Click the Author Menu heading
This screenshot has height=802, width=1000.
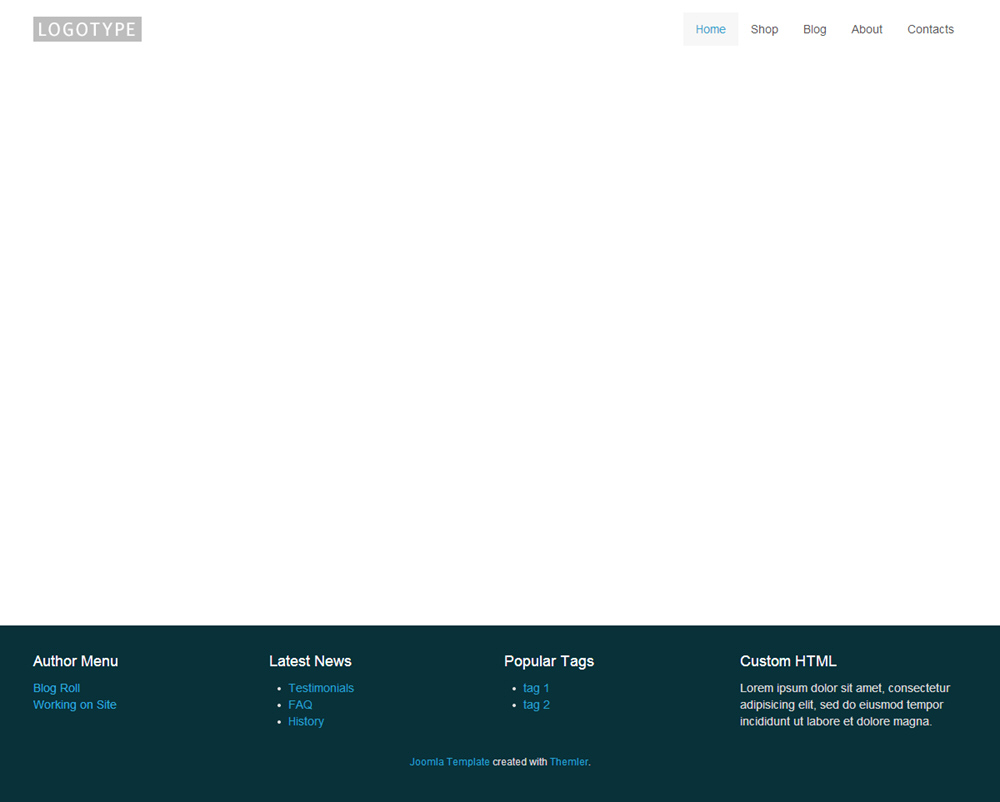[x=75, y=661]
